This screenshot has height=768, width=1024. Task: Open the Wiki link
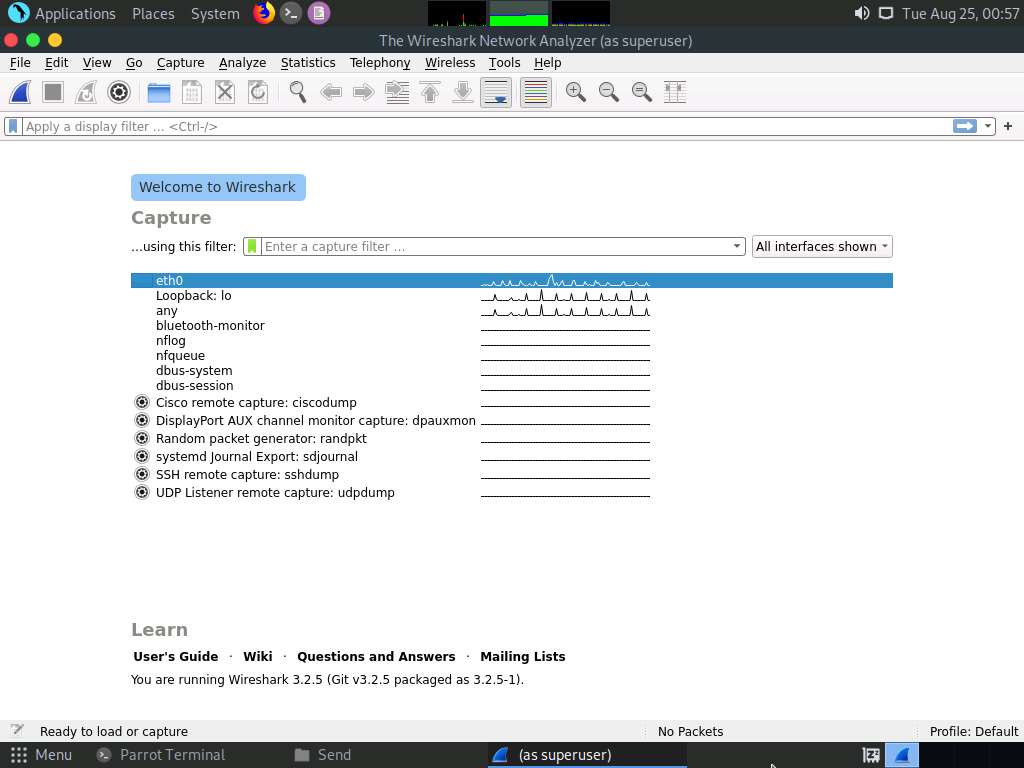coord(257,656)
